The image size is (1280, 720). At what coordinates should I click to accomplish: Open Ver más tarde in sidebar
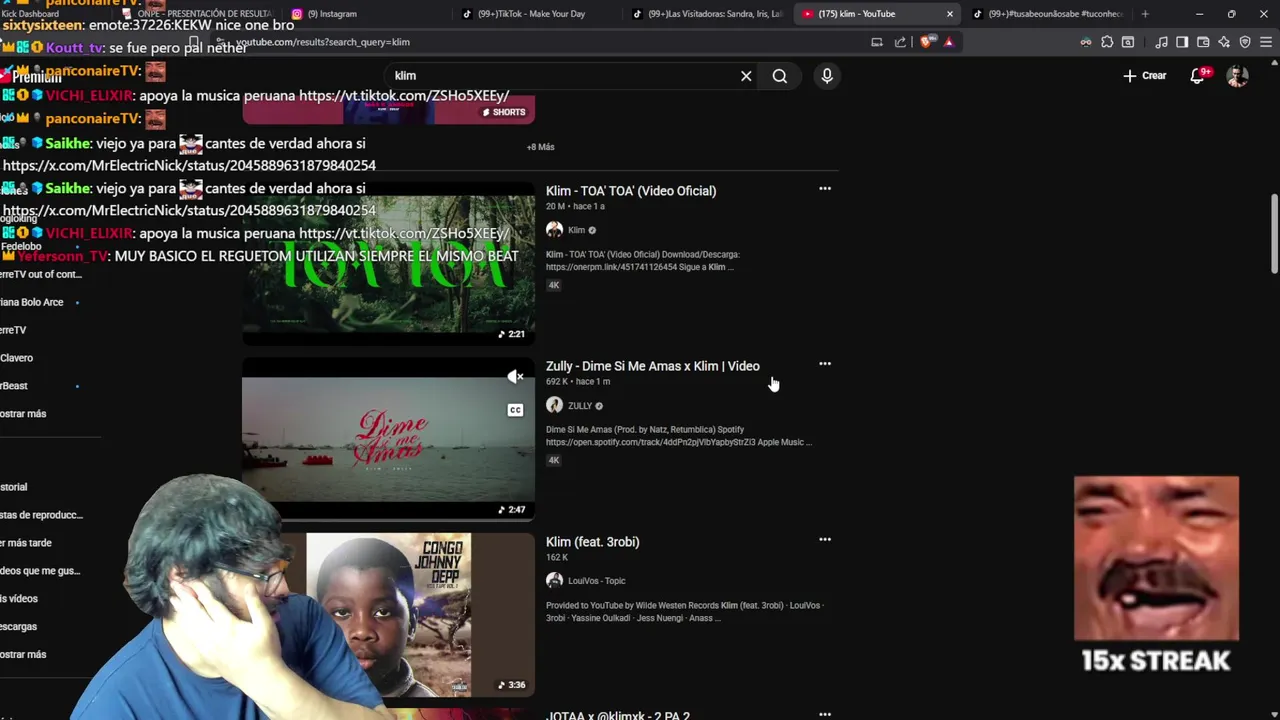coord(26,543)
